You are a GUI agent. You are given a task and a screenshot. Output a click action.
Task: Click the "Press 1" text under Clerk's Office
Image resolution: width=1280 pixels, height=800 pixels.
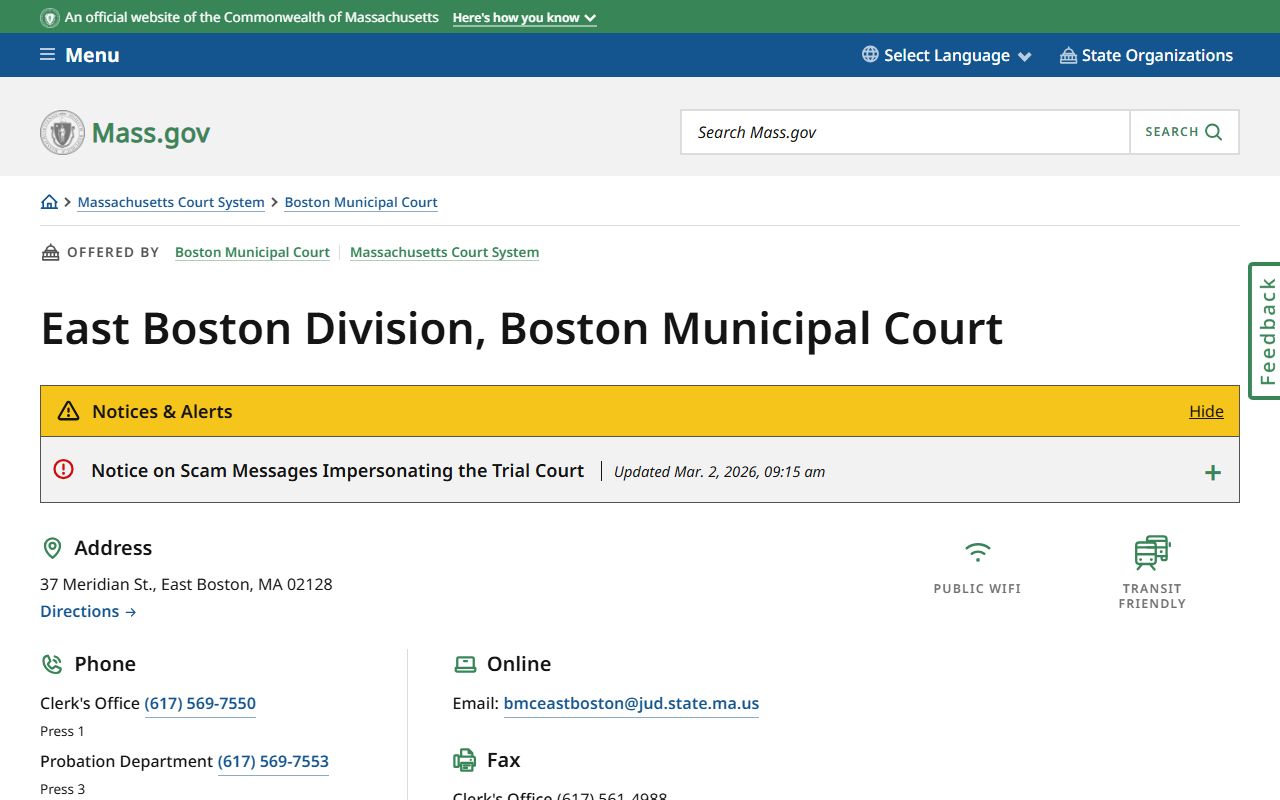(x=62, y=731)
